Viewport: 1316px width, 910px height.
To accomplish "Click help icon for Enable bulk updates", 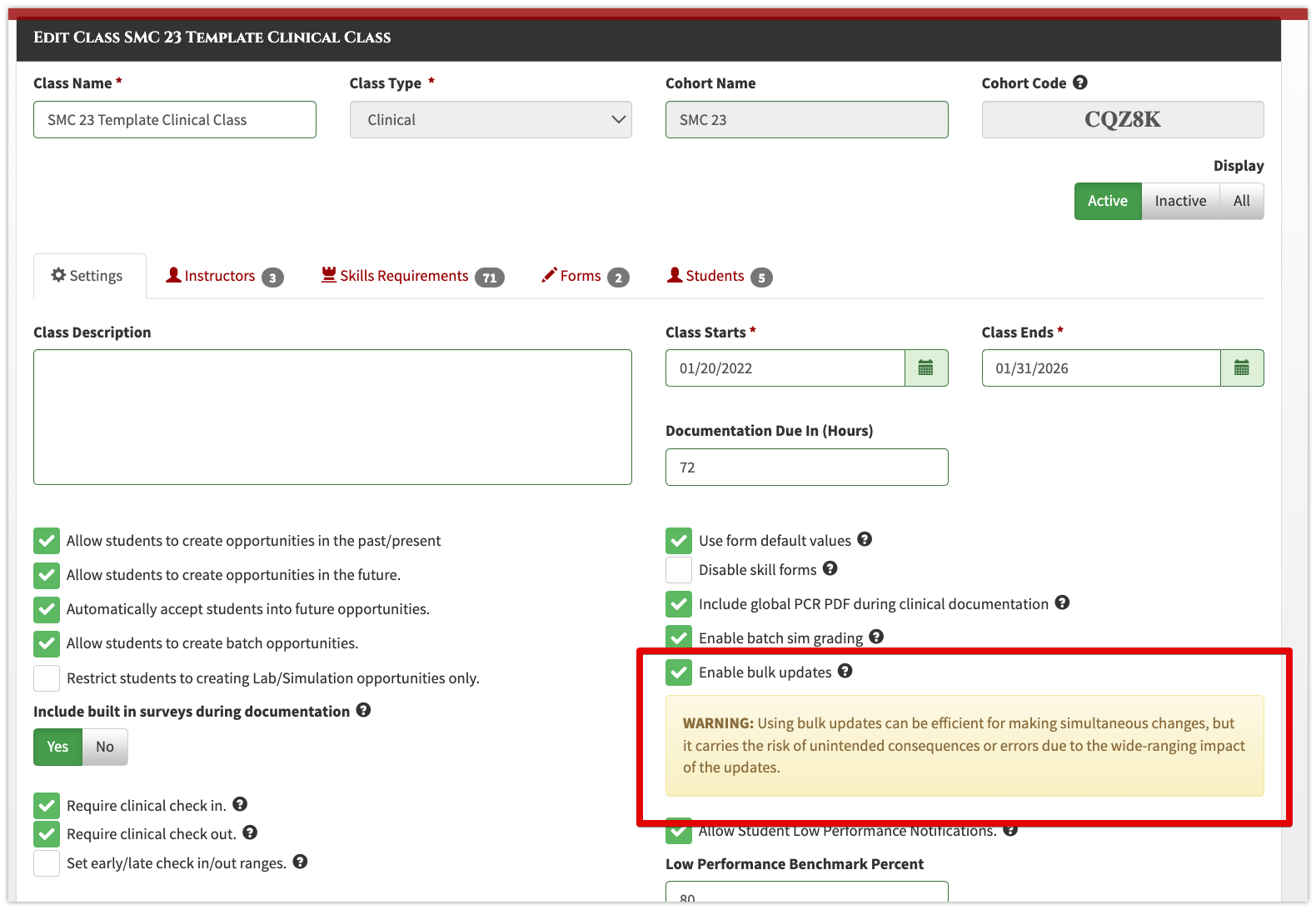I will (x=845, y=671).
